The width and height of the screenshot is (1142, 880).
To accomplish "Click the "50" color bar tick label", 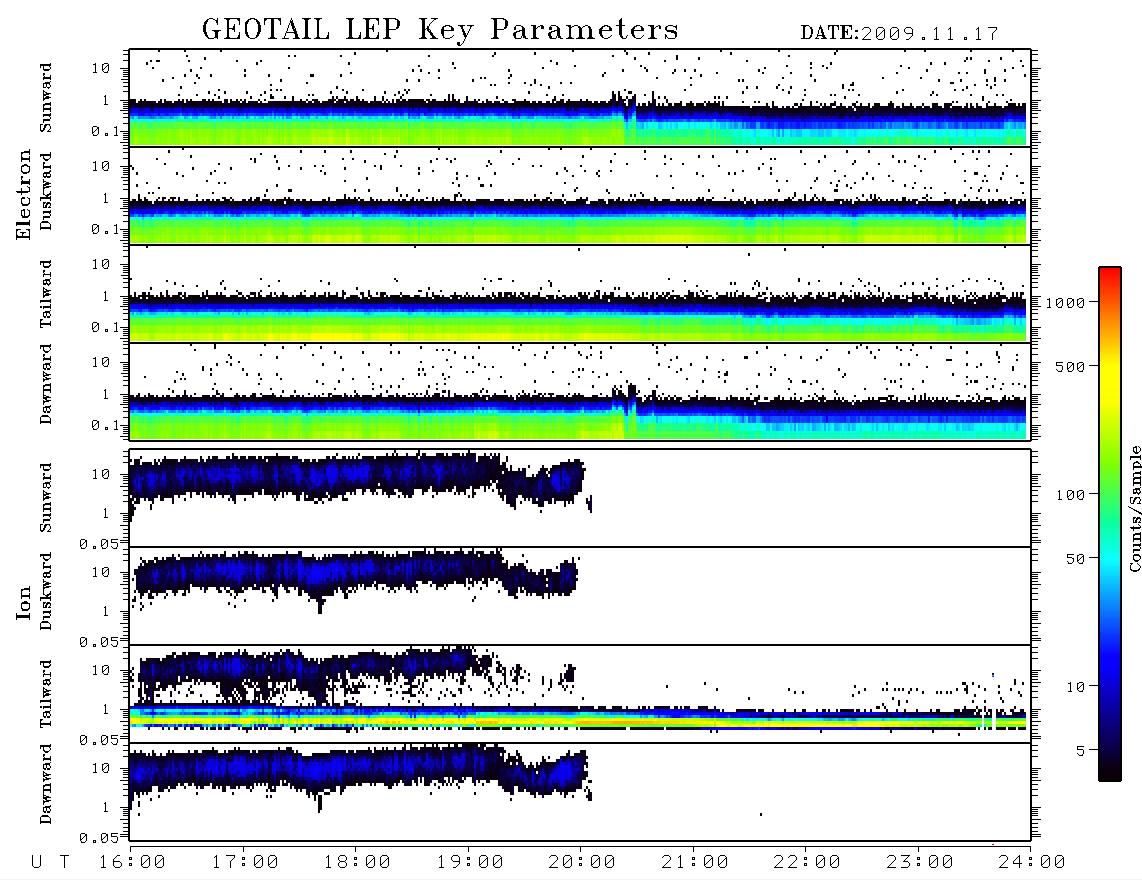I will click(1075, 559).
